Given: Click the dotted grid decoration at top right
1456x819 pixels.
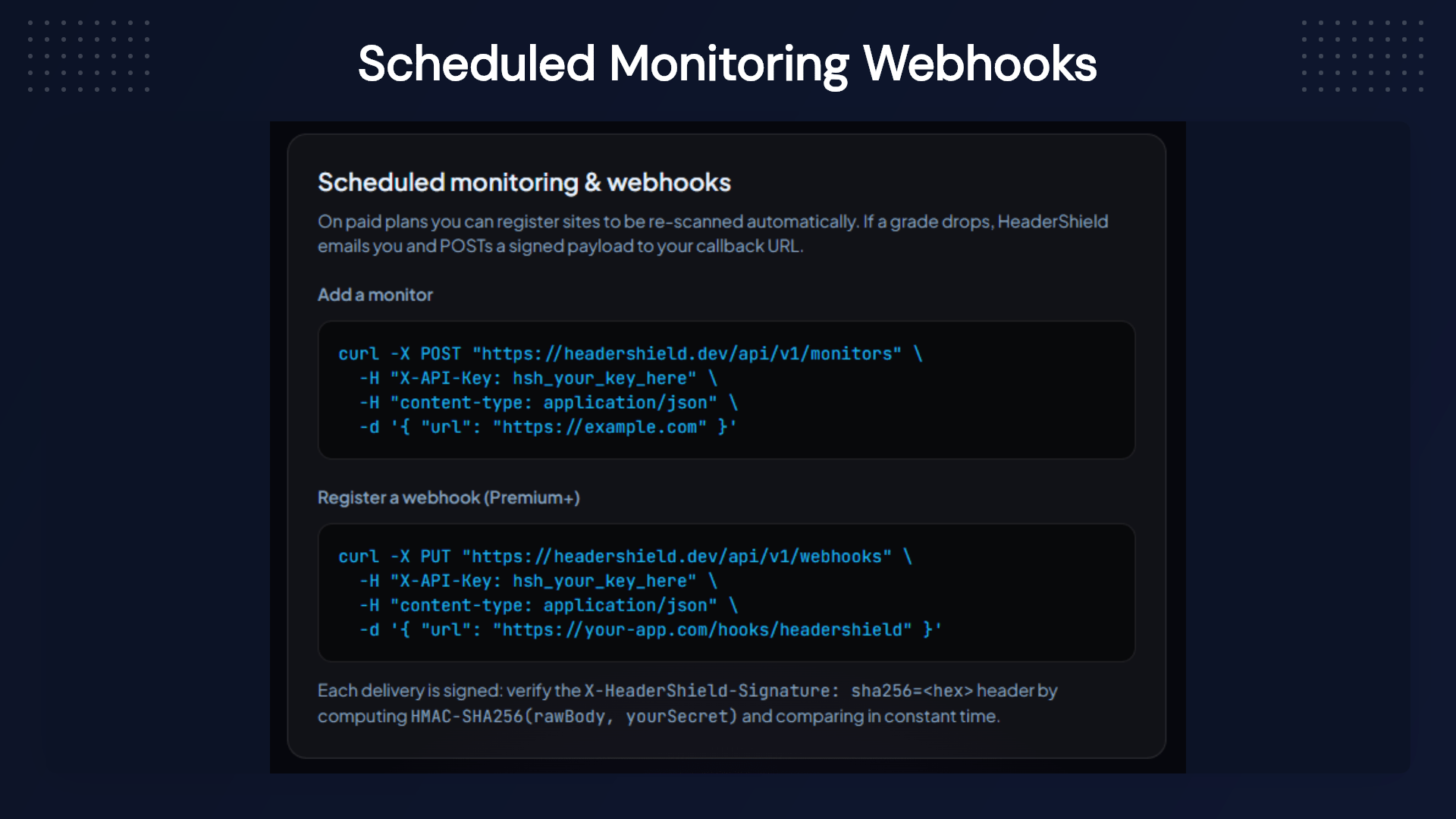Looking at the screenshot, I should [x=1363, y=56].
